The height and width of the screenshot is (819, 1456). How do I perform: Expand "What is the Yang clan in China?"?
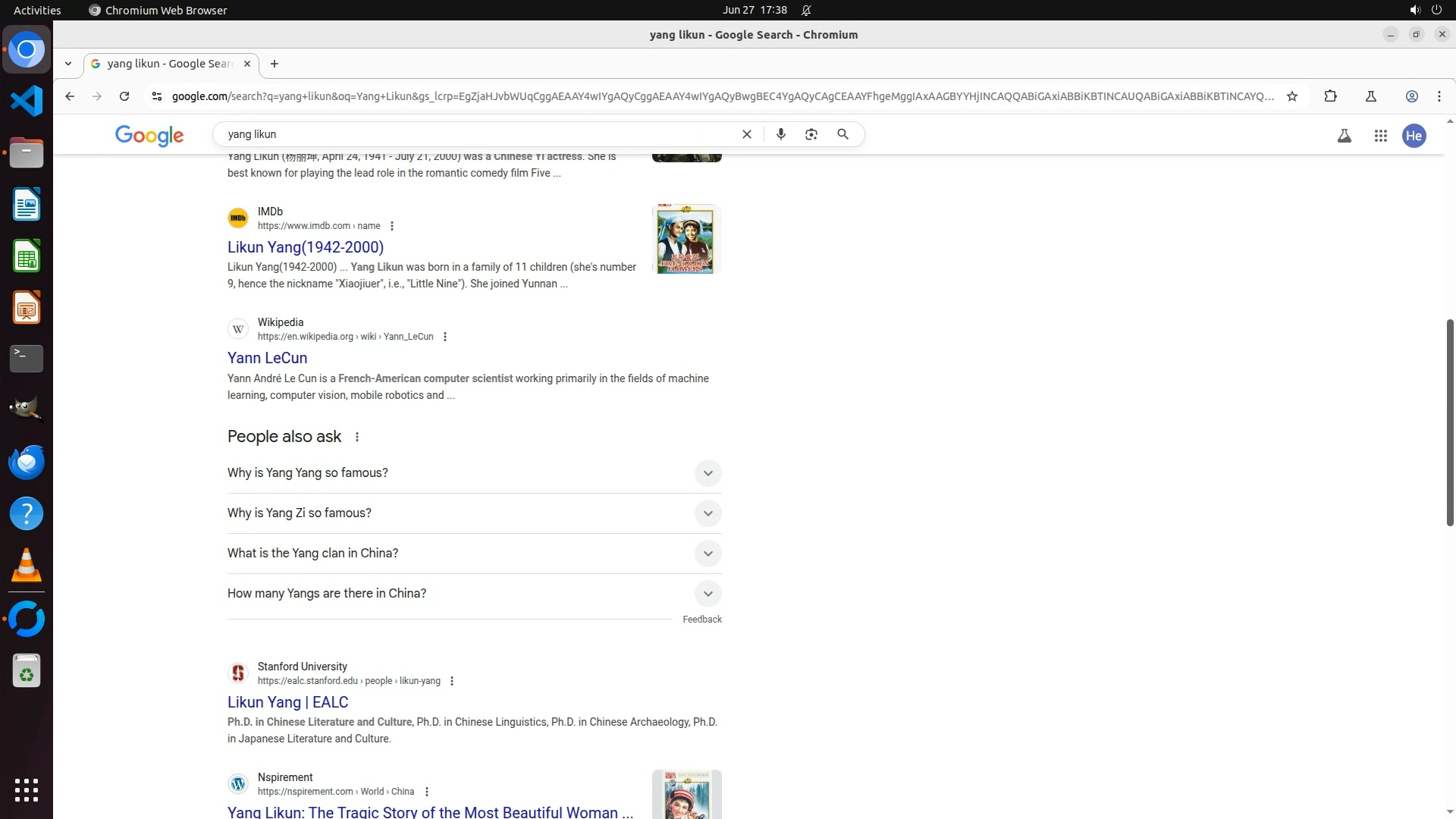tap(708, 554)
